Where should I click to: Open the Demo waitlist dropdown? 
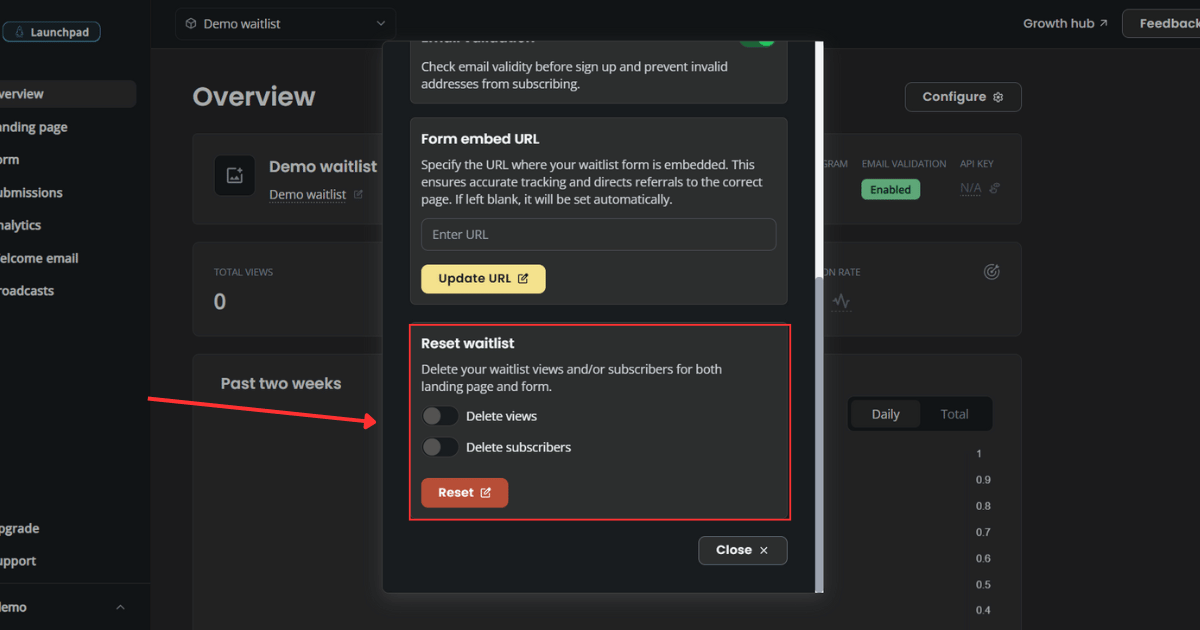[285, 23]
